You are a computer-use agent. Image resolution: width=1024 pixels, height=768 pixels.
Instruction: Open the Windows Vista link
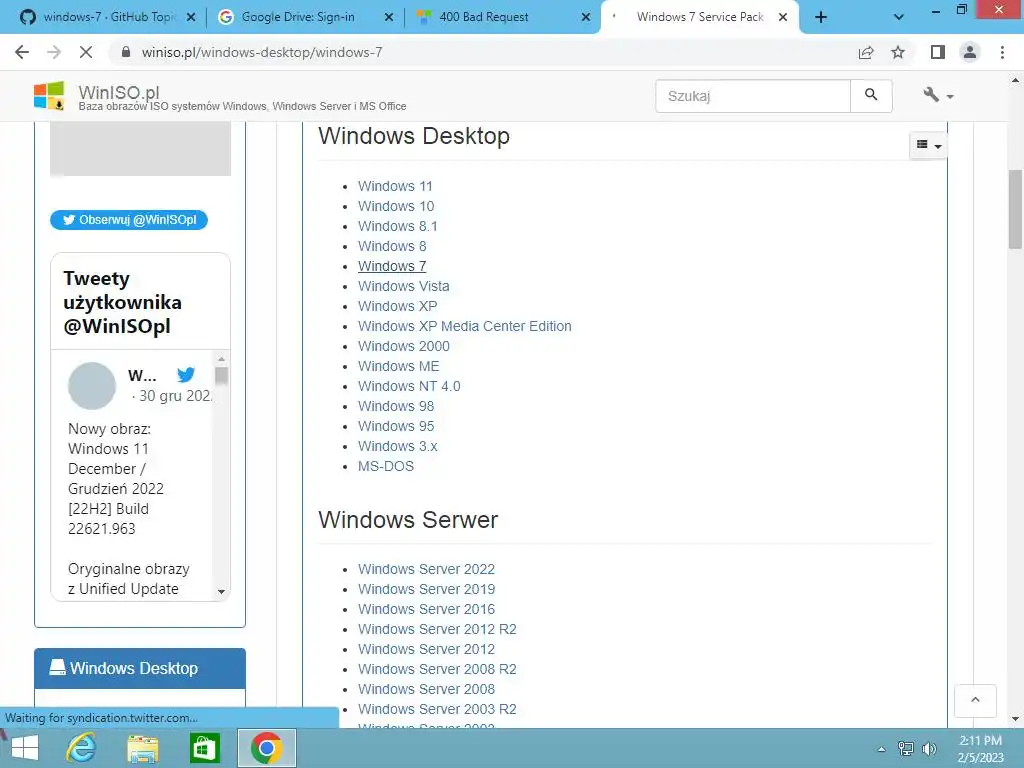pyautogui.click(x=404, y=286)
